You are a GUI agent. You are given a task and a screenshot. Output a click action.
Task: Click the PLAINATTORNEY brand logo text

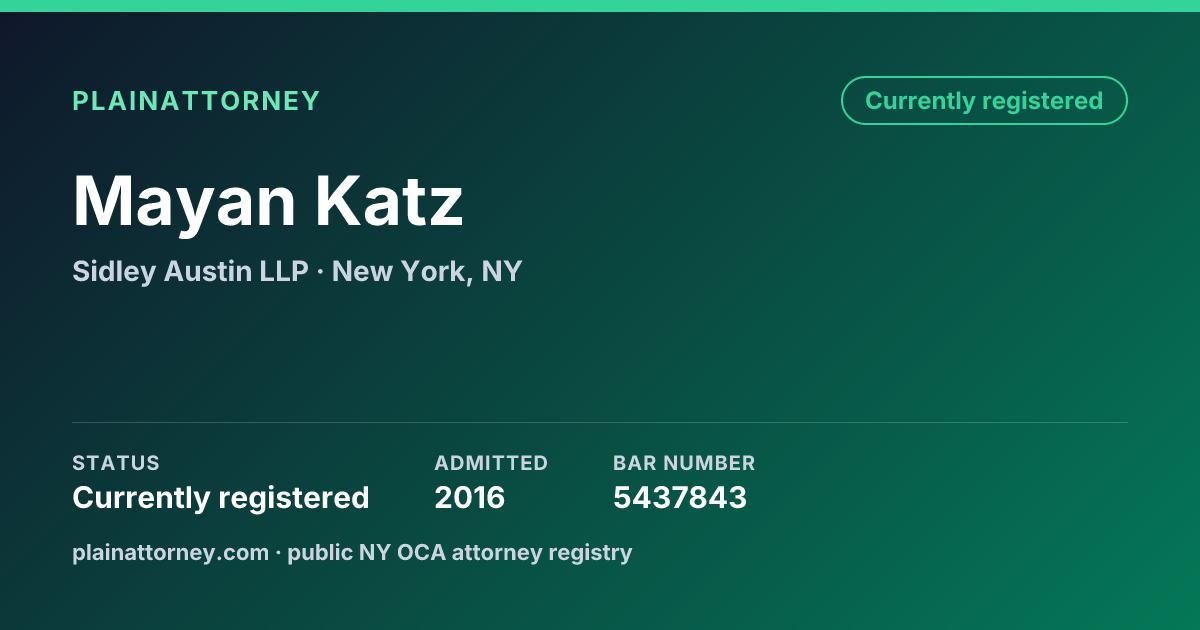click(x=196, y=101)
